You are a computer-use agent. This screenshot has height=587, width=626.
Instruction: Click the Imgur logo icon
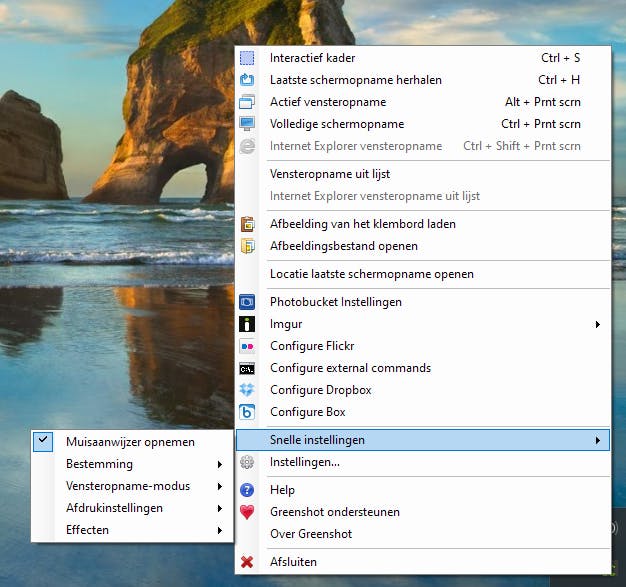tap(247, 324)
